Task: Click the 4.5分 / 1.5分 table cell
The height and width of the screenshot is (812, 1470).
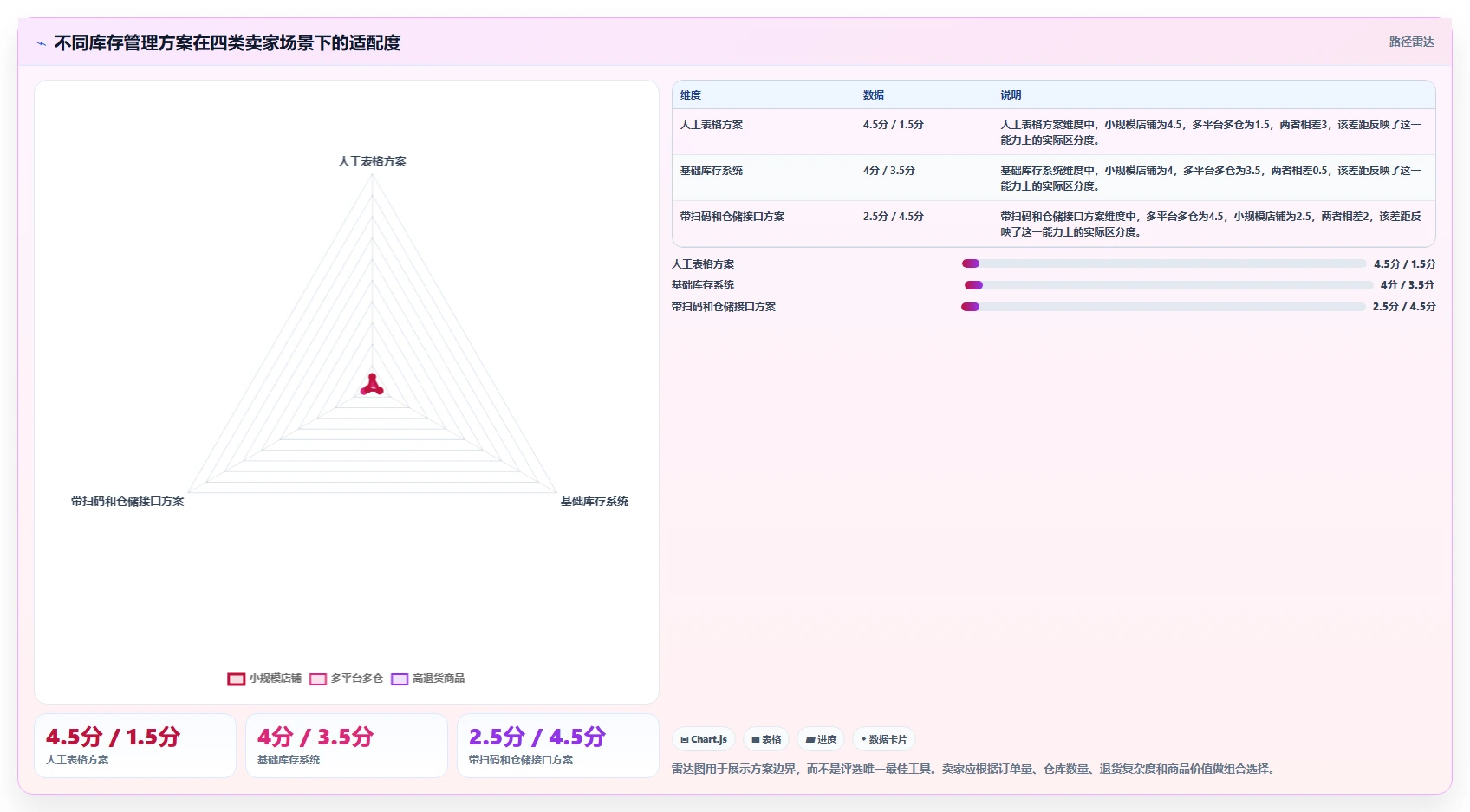Action: coord(894,125)
